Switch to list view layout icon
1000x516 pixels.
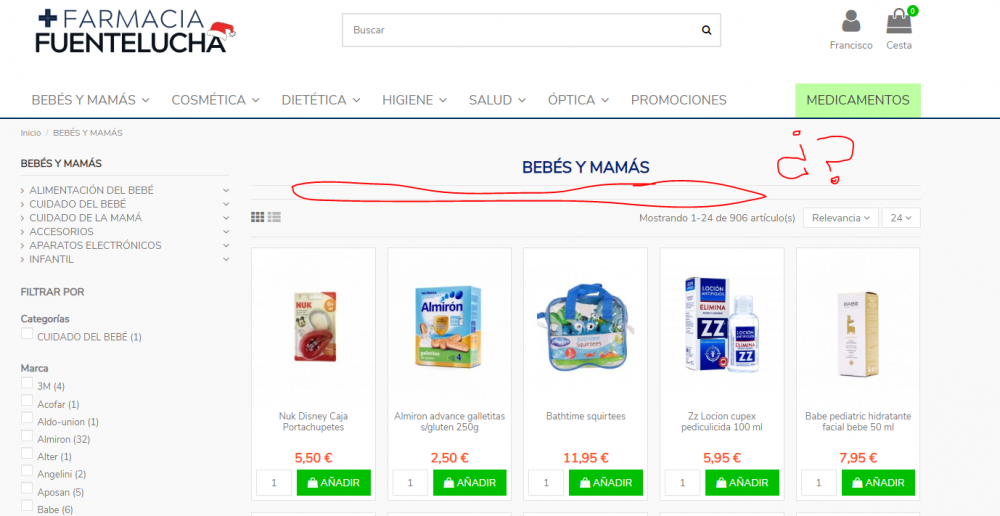274,217
